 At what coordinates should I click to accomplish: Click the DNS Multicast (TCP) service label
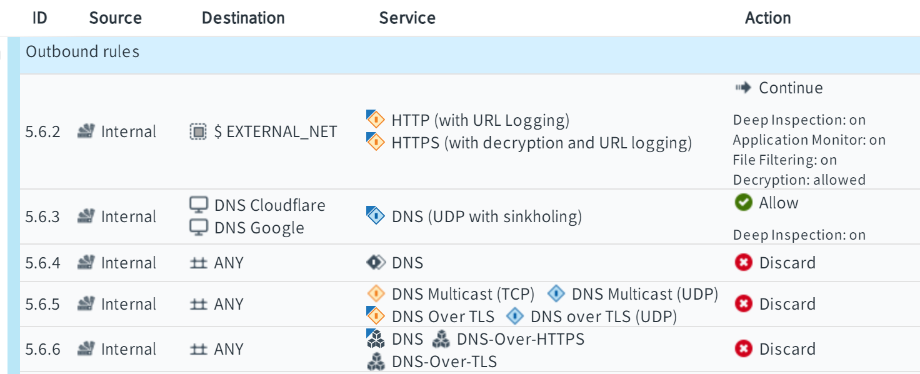click(x=463, y=294)
